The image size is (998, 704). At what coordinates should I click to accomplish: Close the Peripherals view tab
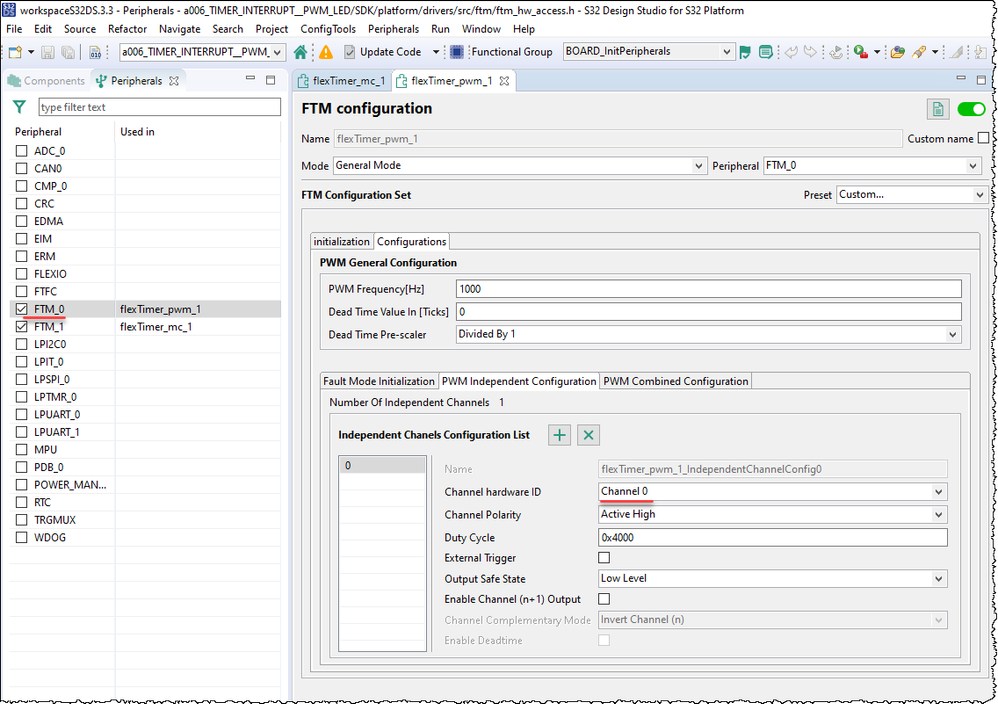(174, 81)
